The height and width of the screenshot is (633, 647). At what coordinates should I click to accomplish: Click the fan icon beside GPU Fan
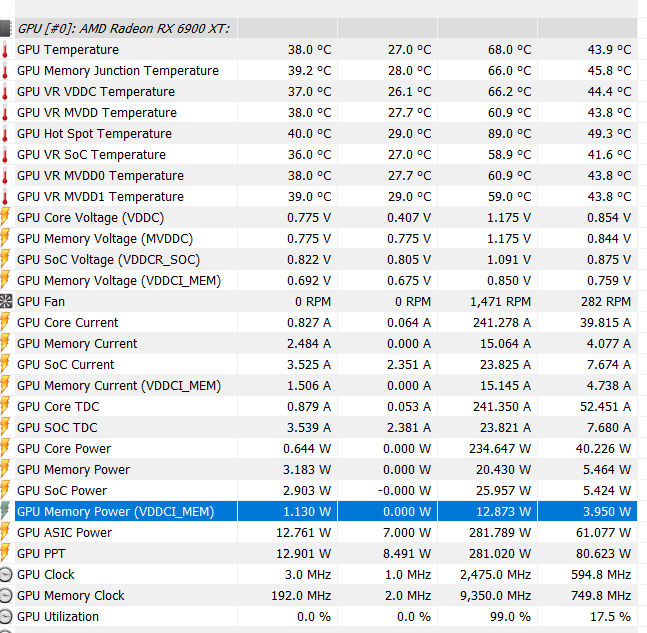click(6, 302)
